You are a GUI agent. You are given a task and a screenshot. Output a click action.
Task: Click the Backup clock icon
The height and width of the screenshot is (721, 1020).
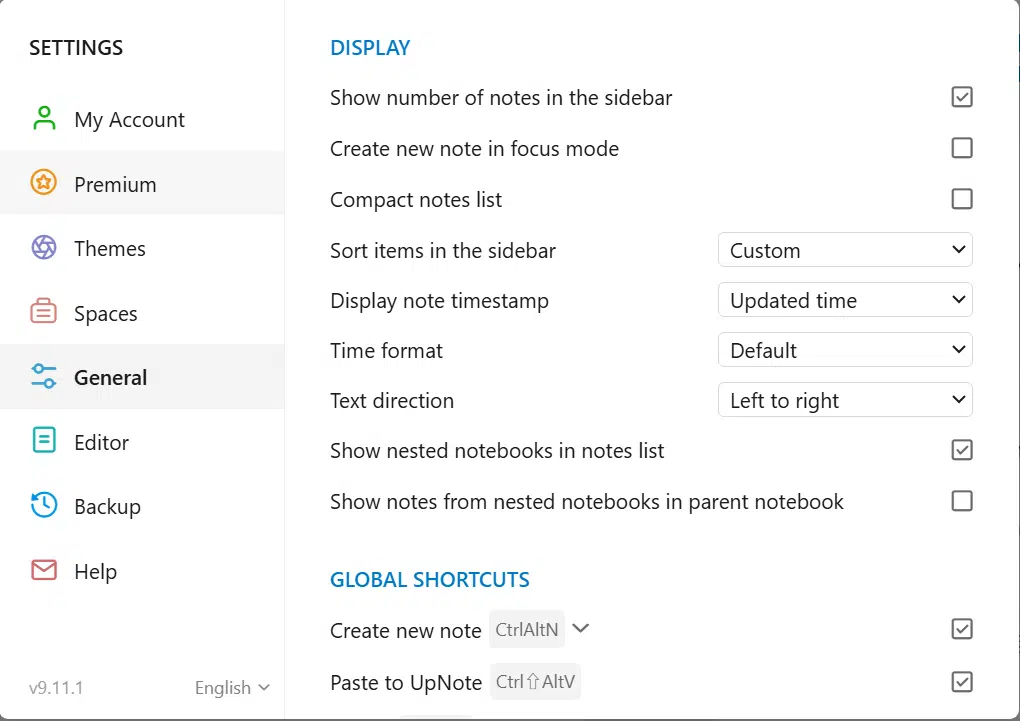[x=44, y=506]
